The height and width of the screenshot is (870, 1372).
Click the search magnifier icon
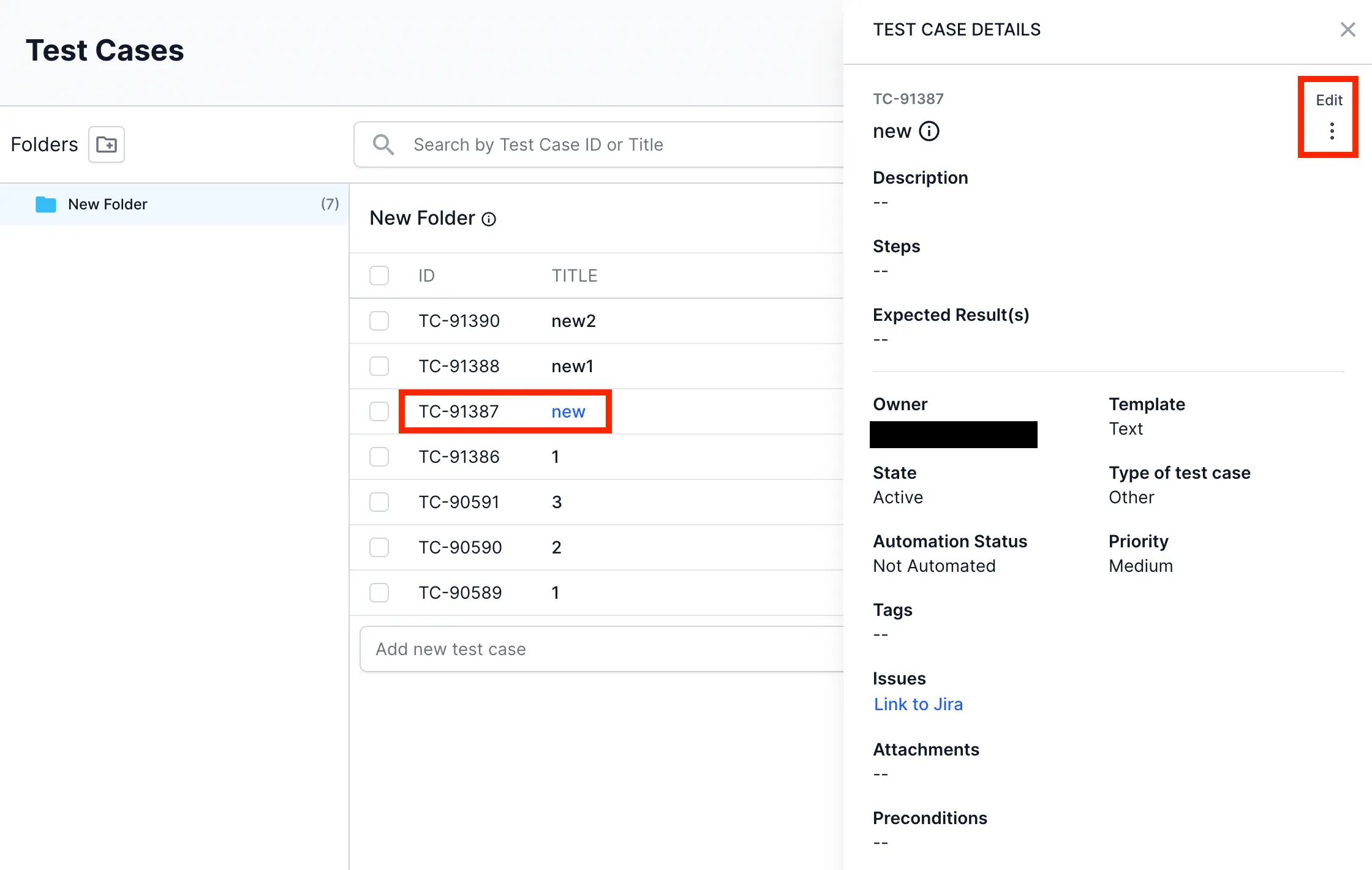click(383, 144)
